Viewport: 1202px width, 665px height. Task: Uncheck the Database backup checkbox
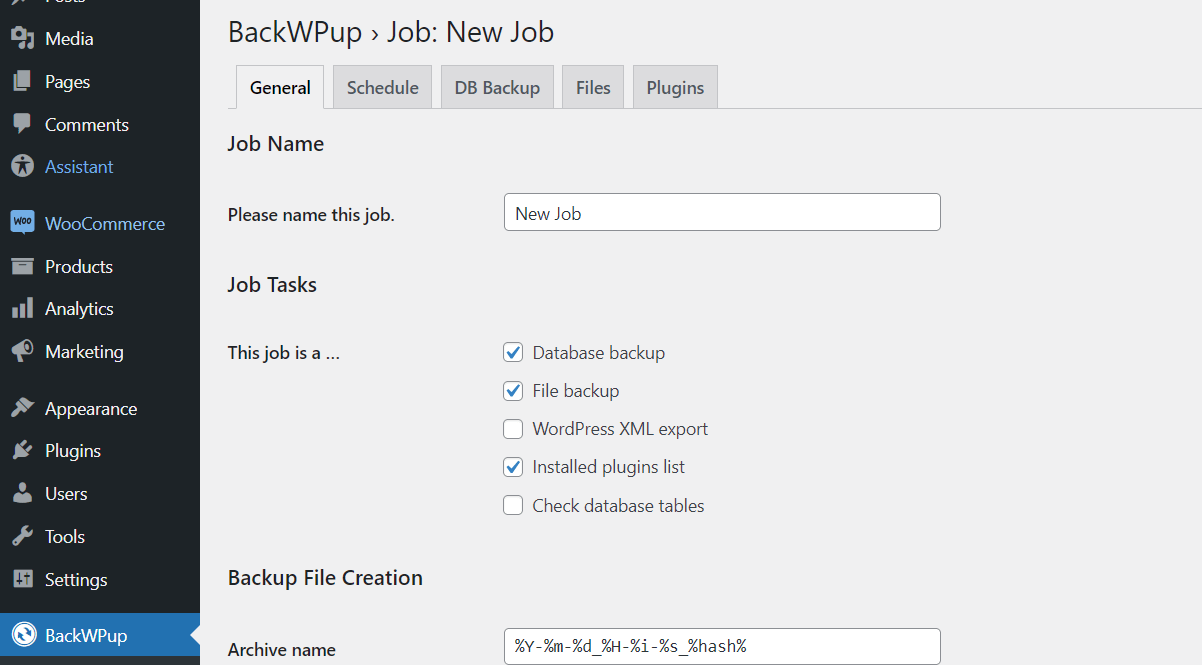[513, 352]
